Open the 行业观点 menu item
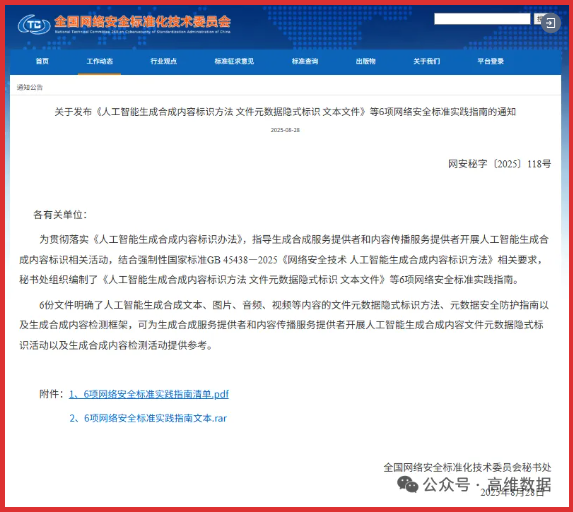 coord(163,61)
